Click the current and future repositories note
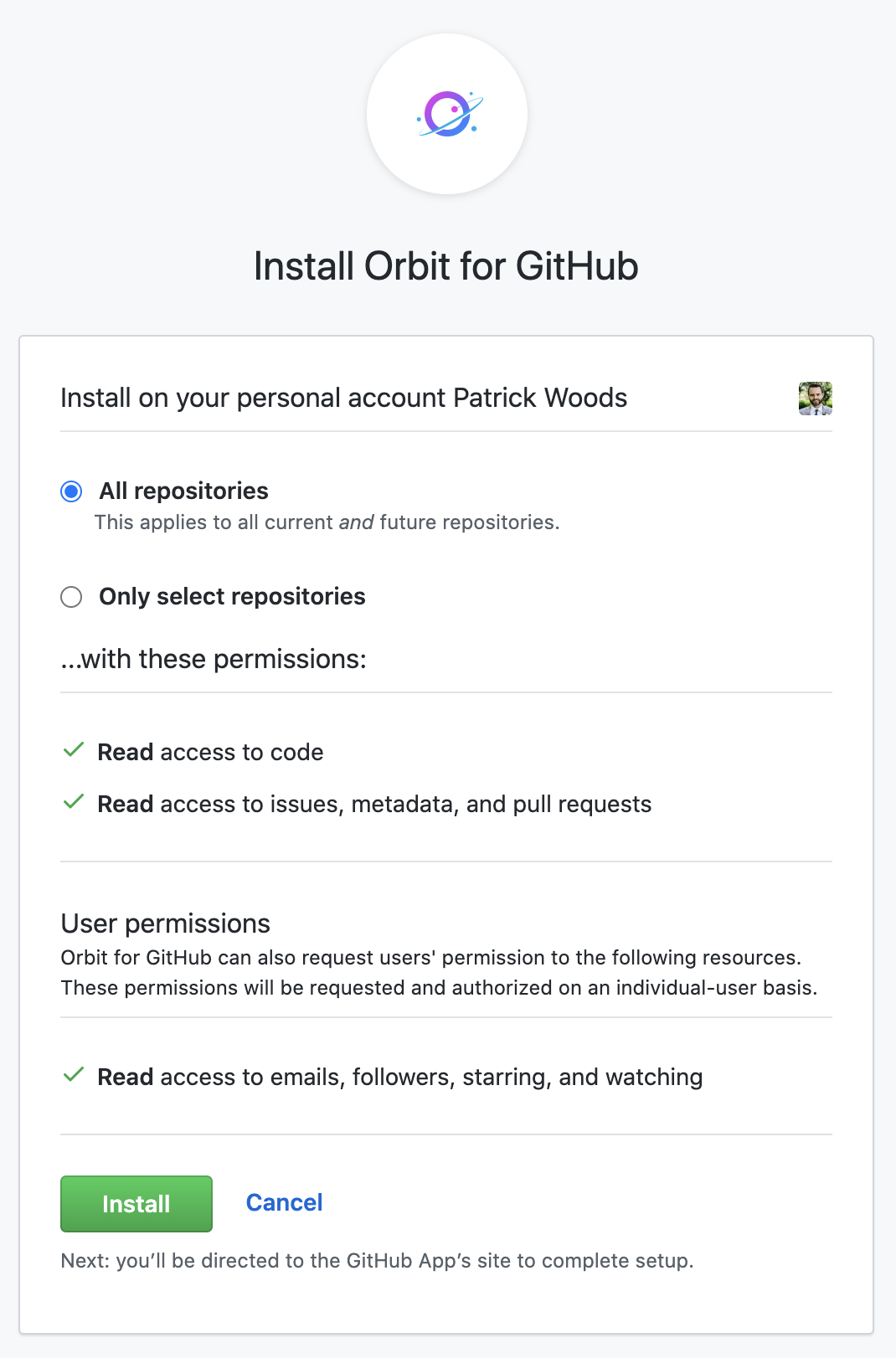The image size is (896, 1358). point(327,522)
